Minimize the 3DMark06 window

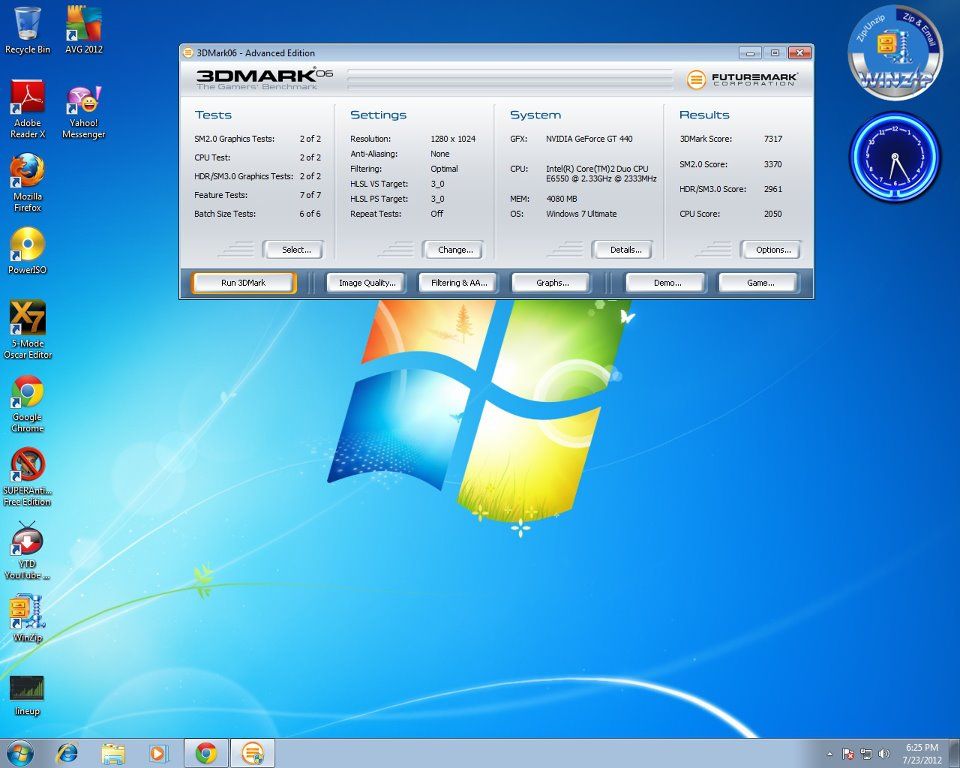pos(750,53)
